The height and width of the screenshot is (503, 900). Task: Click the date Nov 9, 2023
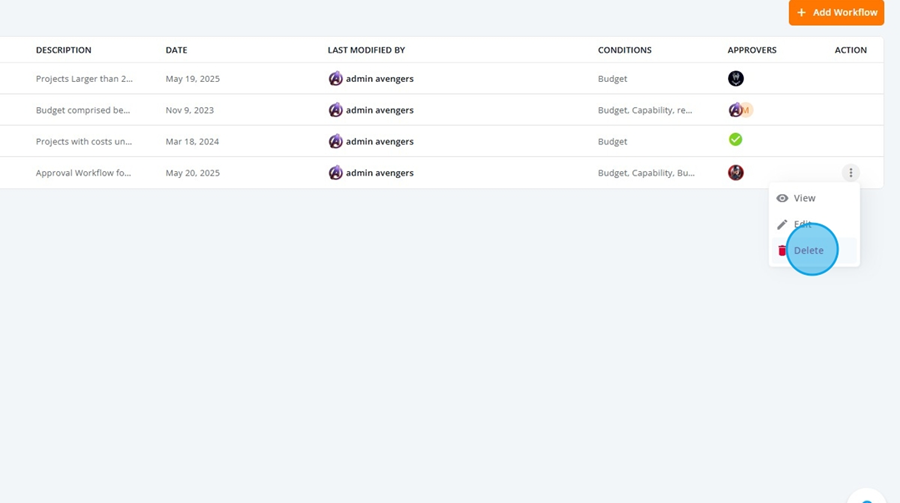click(x=189, y=110)
